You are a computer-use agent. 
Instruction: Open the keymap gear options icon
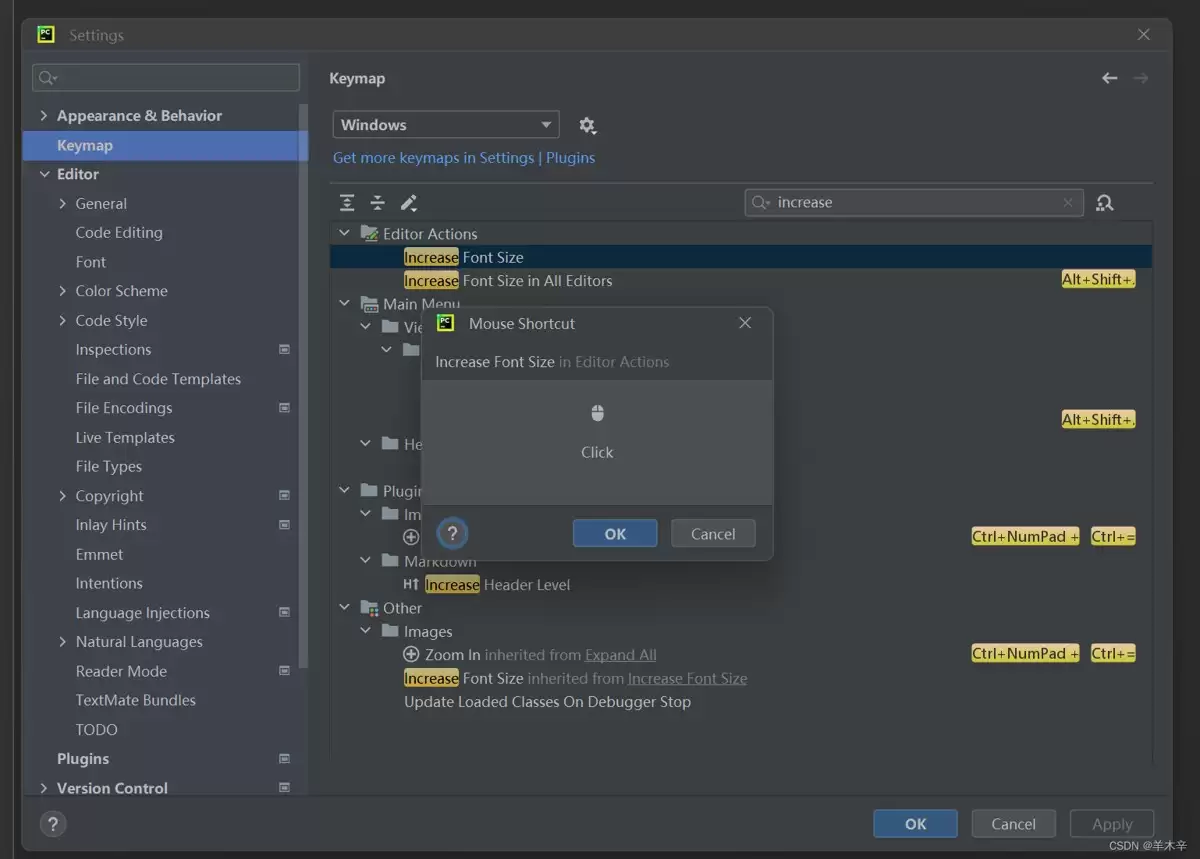coord(587,126)
